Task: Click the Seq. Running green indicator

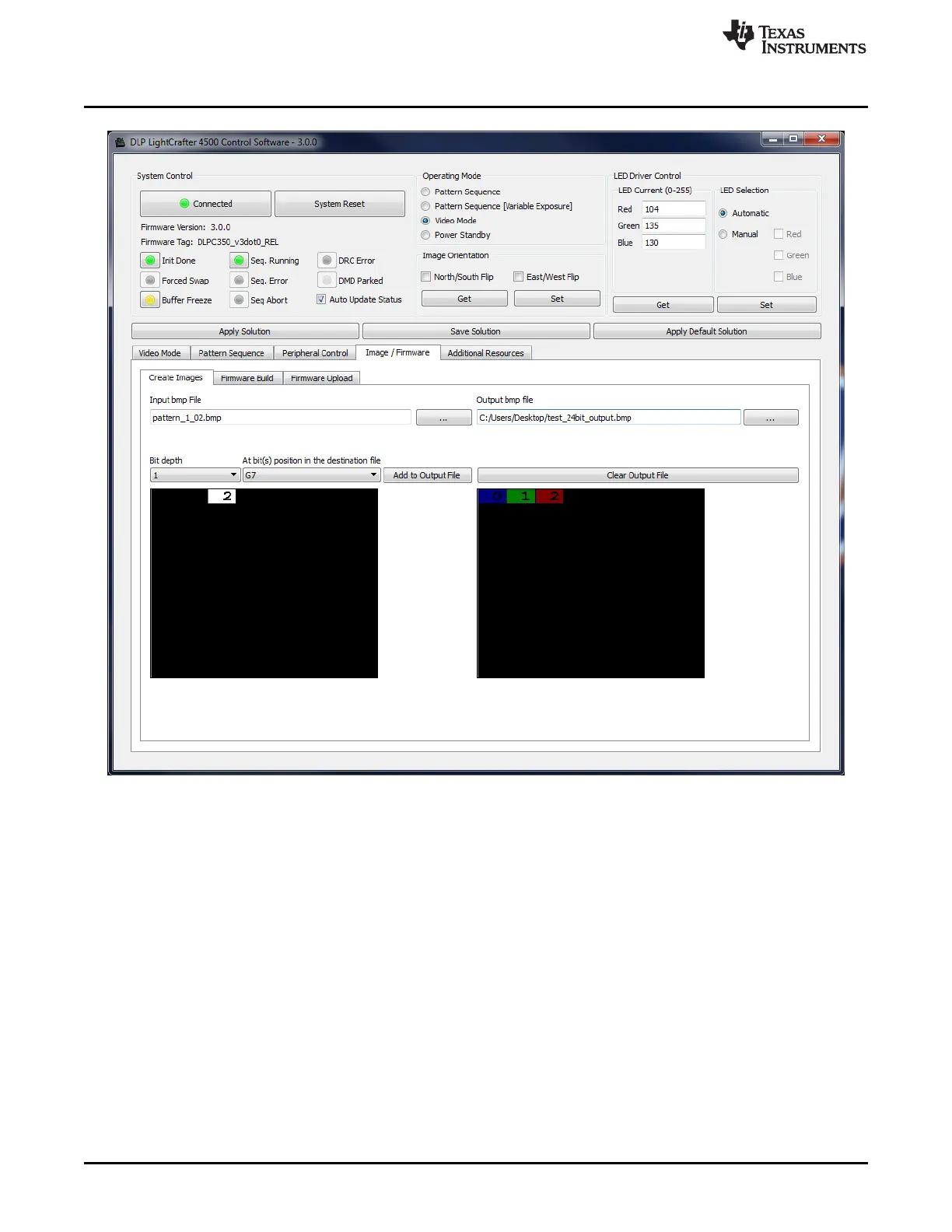Action: 239,261
